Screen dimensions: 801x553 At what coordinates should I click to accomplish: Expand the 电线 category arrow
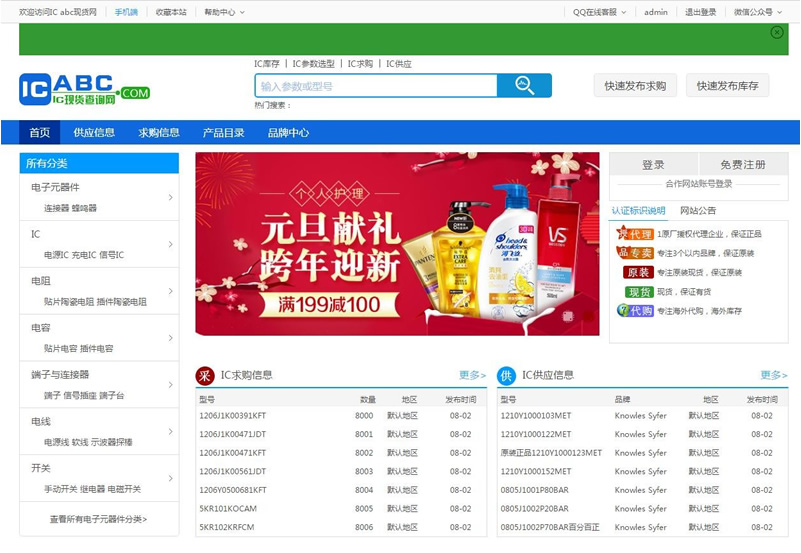[171, 431]
